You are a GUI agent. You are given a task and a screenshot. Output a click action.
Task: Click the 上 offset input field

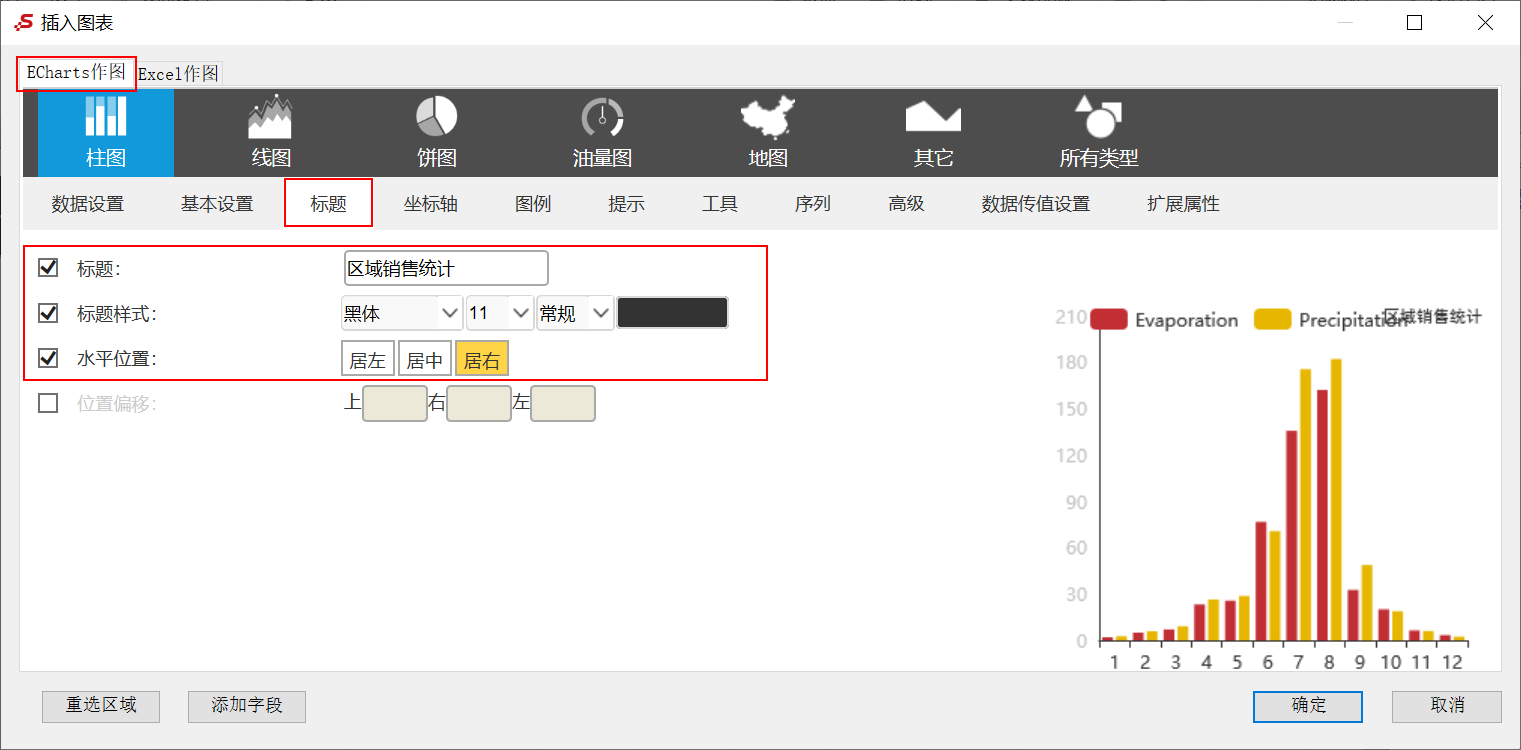[395, 404]
